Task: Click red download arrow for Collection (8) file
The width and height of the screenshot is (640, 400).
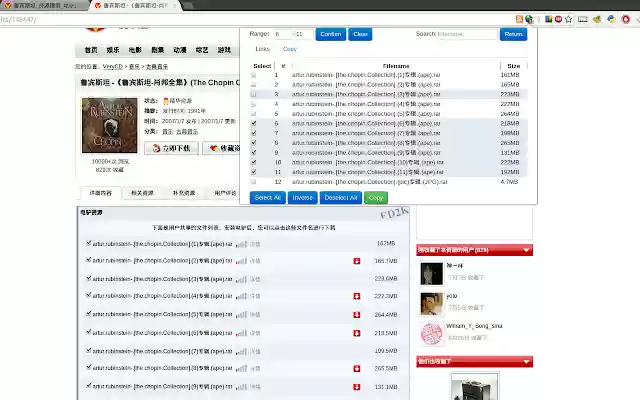Action: 357,369
